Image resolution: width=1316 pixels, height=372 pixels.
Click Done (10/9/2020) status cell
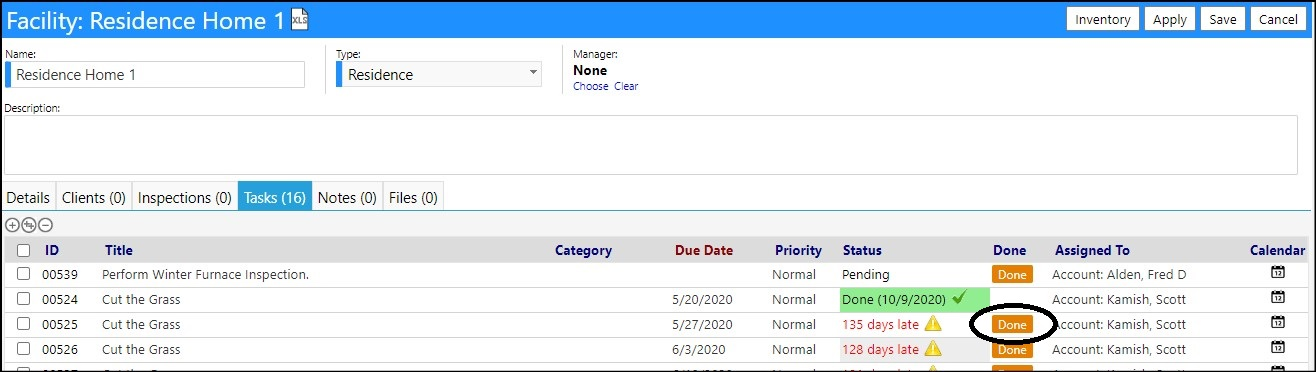915,299
